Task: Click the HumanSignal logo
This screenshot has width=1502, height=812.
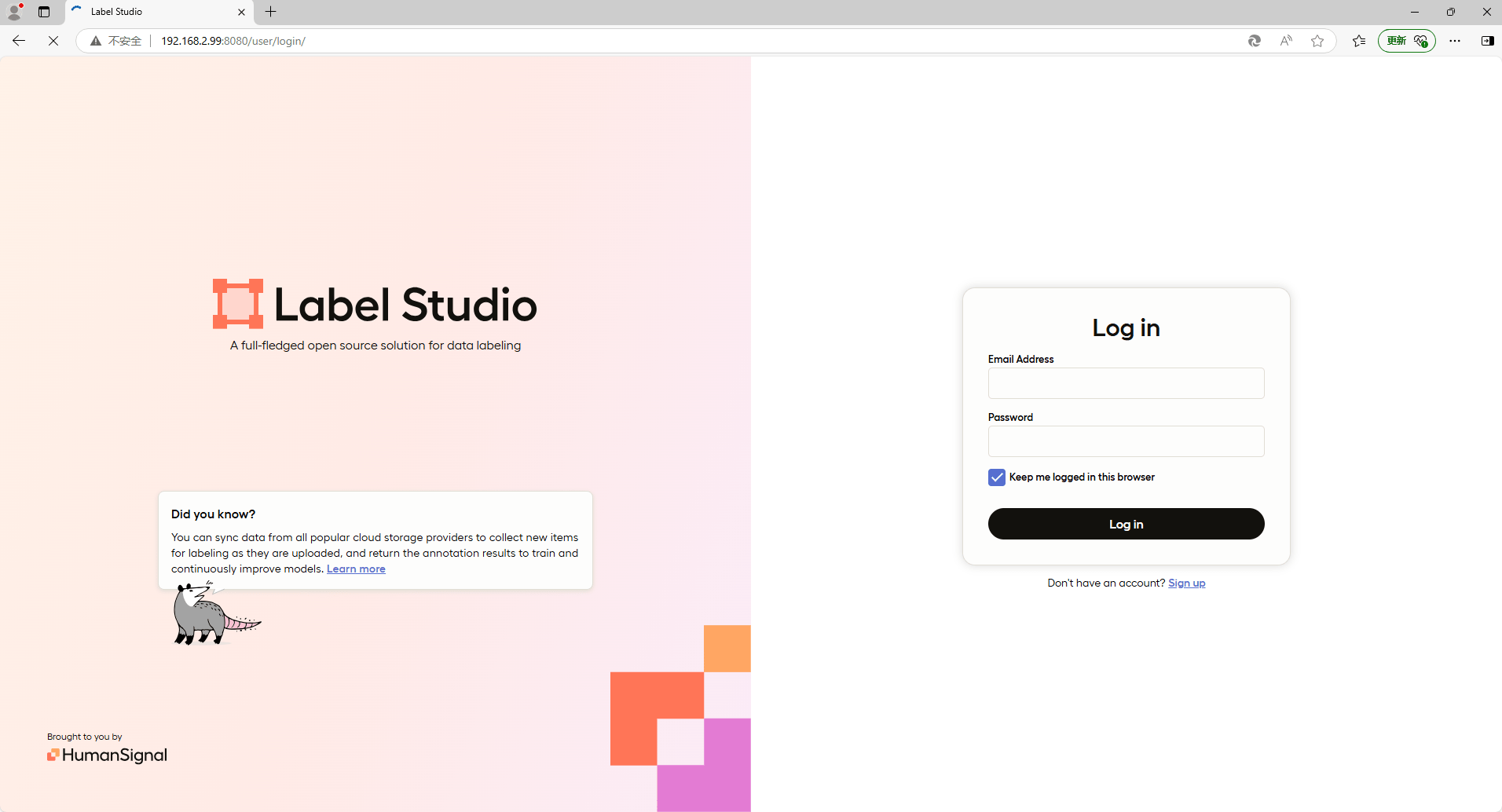Action: coord(107,755)
